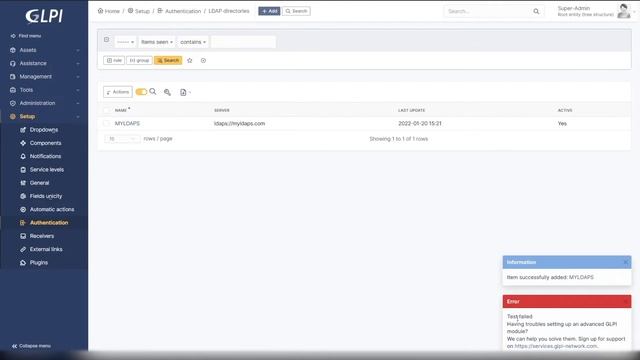The width and height of the screenshot is (640, 360).
Task: Open the Actions button
Action: (x=118, y=92)
